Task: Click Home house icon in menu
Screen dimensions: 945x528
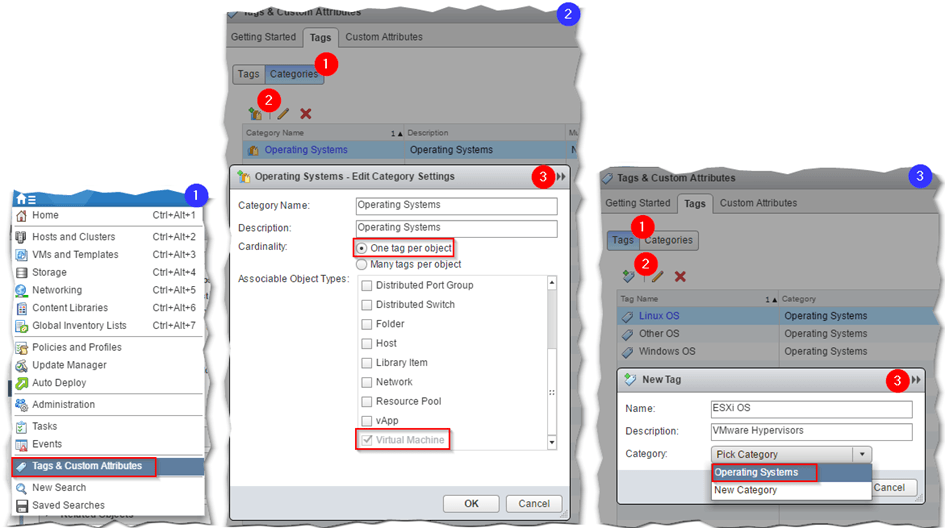Action: (22, 215)
